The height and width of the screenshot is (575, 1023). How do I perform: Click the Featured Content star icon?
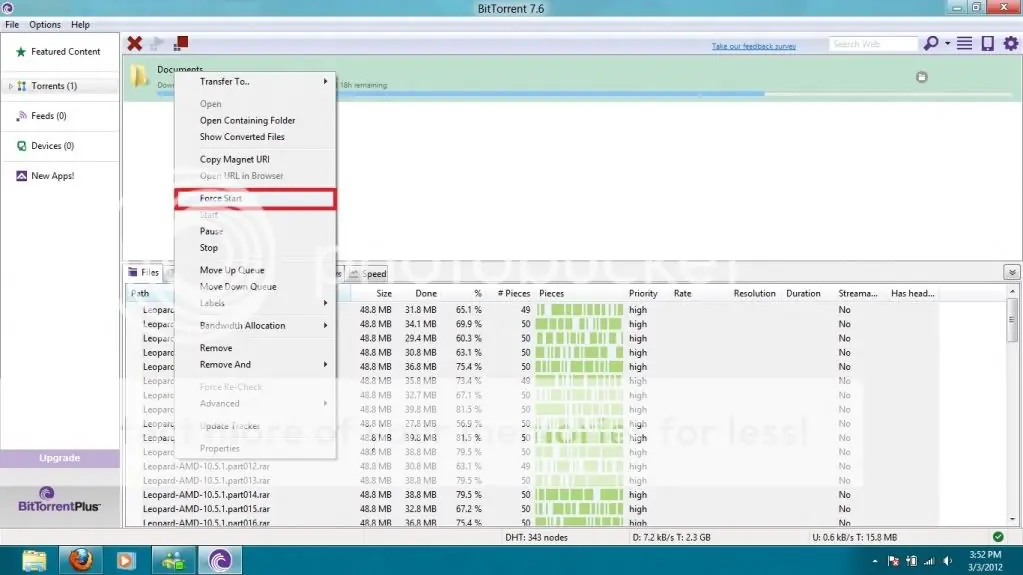21,52
